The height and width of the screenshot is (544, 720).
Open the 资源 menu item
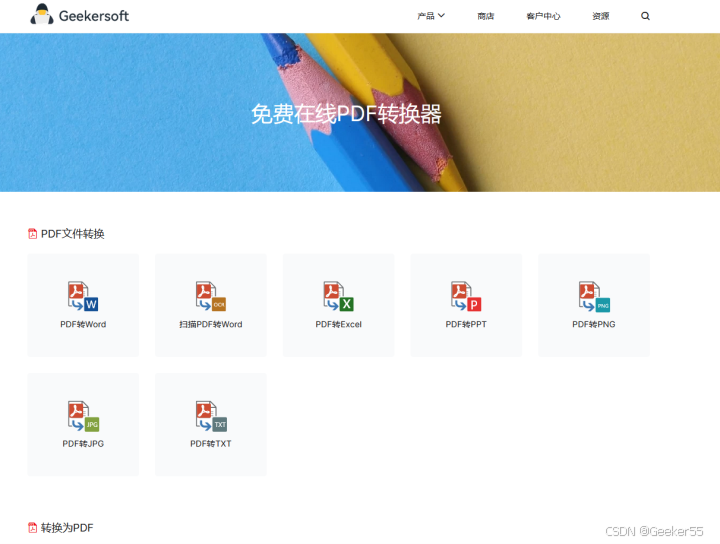601,16
